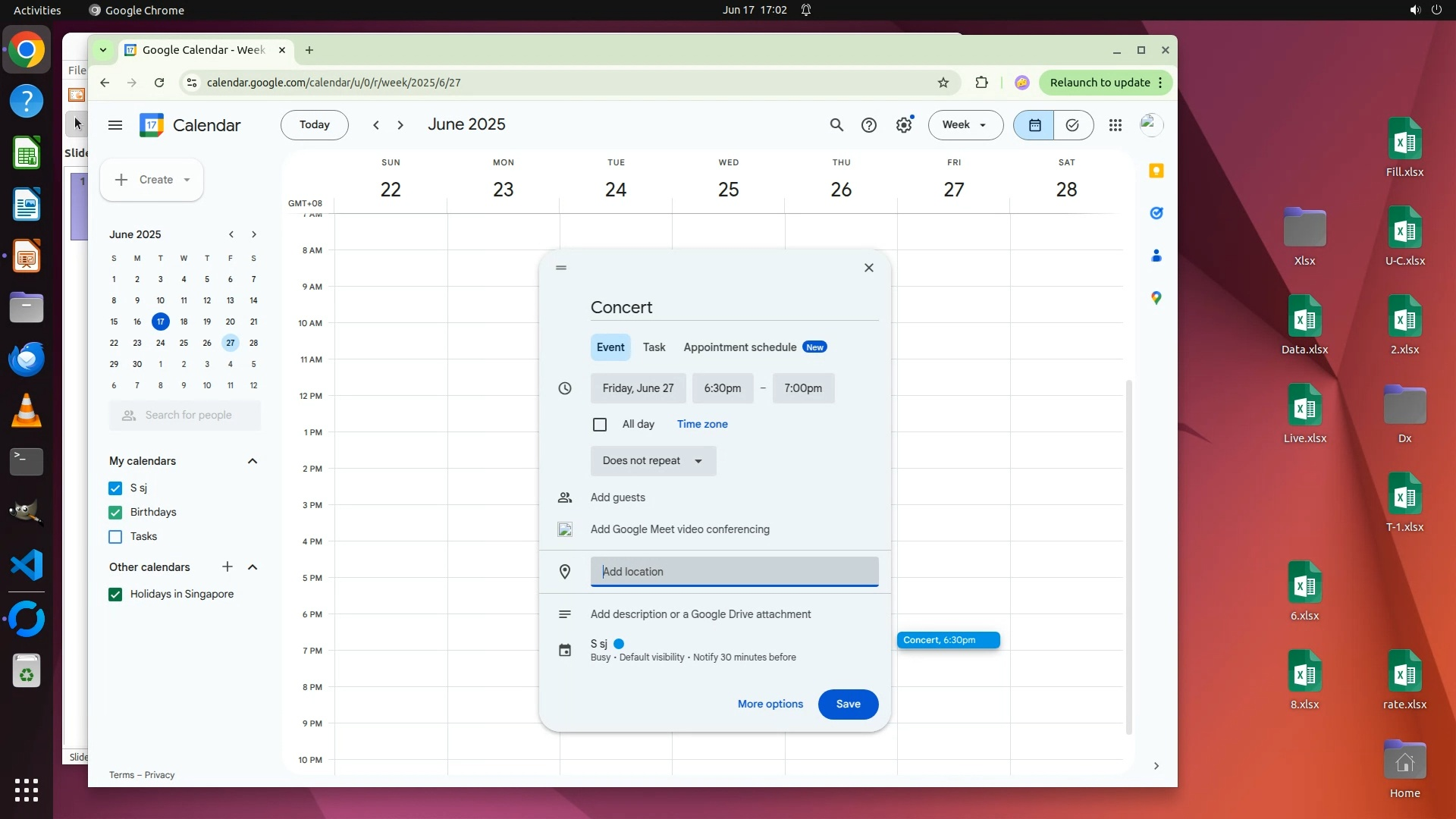The image size is (1456, 819).
Task: Open Google Maps side panel icon
Action: click(1156, 298)
